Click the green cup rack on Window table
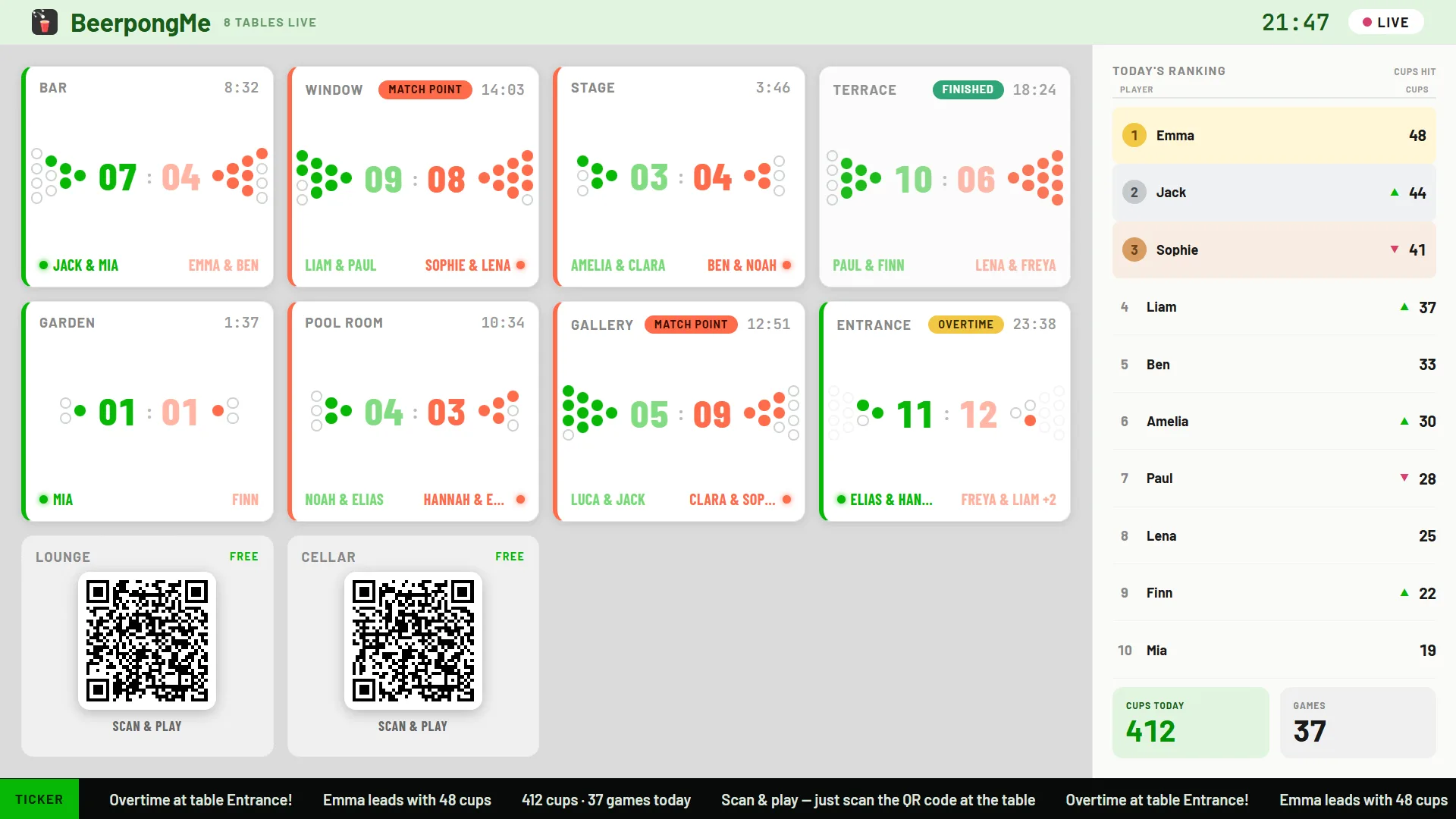This screenshot has width=1456, height=819. [x=325, y=178]
